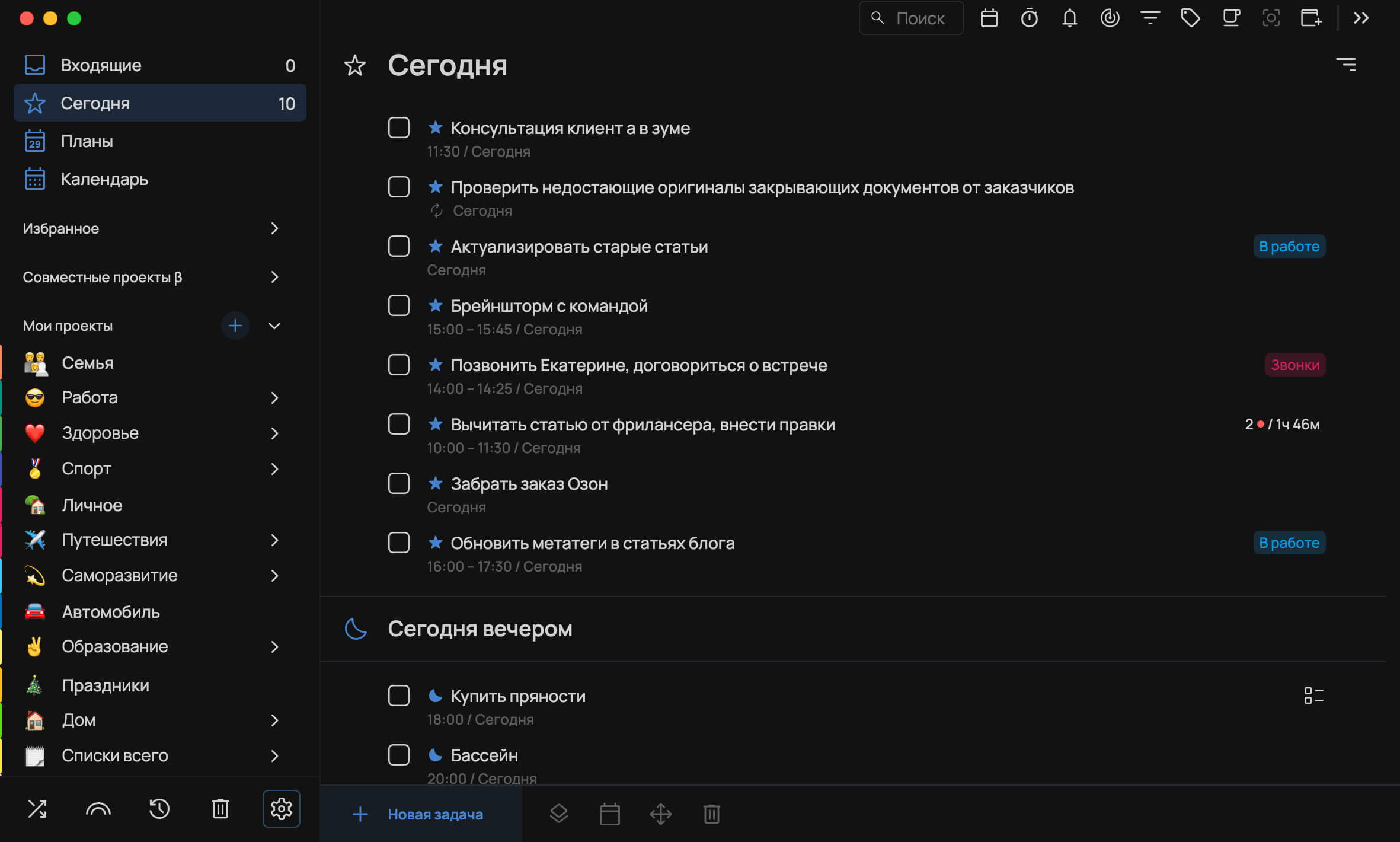Viewport: 1400px width, 842px height.
Task: Expand the Саморазвитие project
Action: pyautogui.click(x=274, y=576)
